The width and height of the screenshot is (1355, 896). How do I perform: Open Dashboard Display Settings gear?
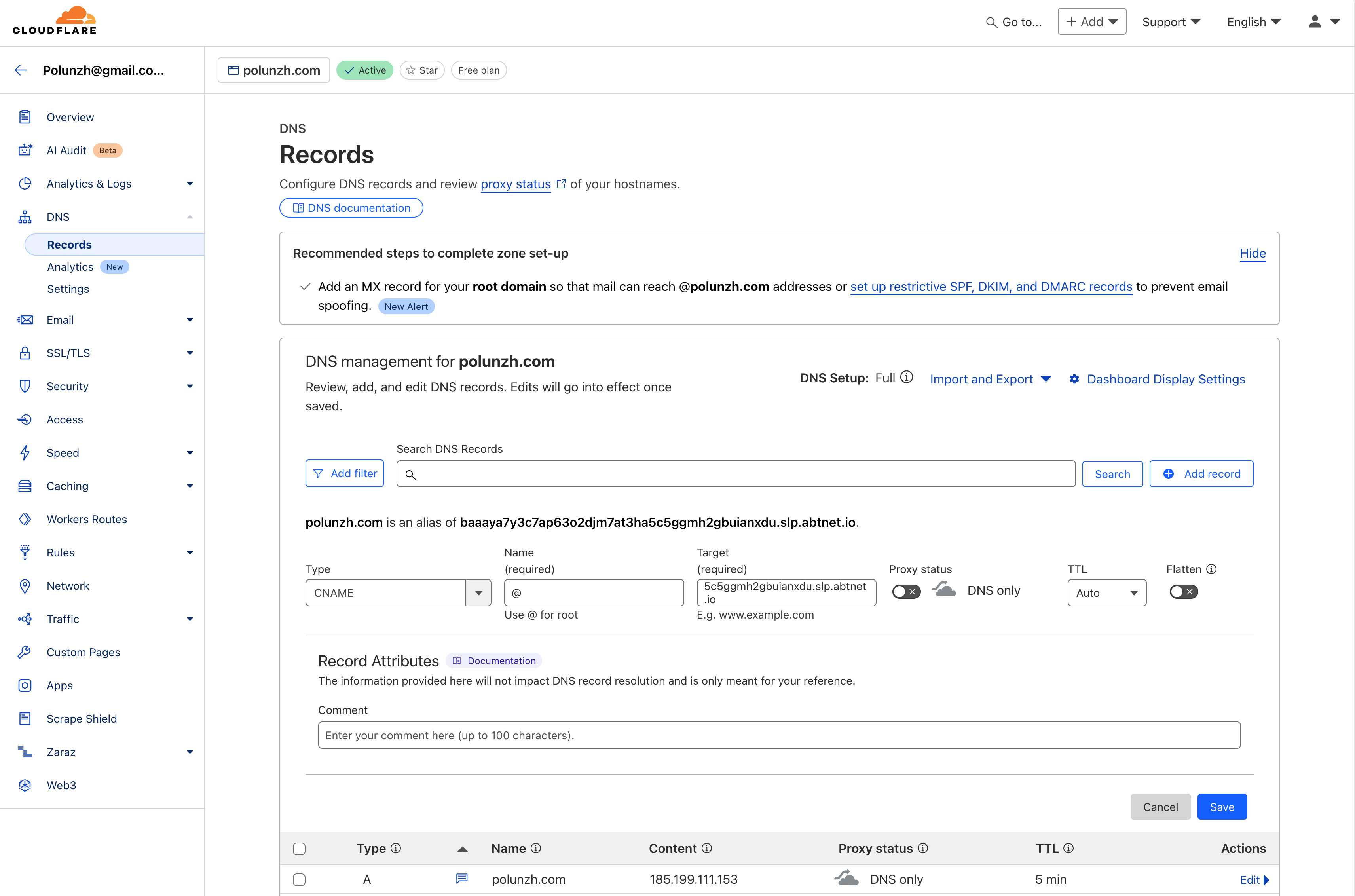[1074, 379]
